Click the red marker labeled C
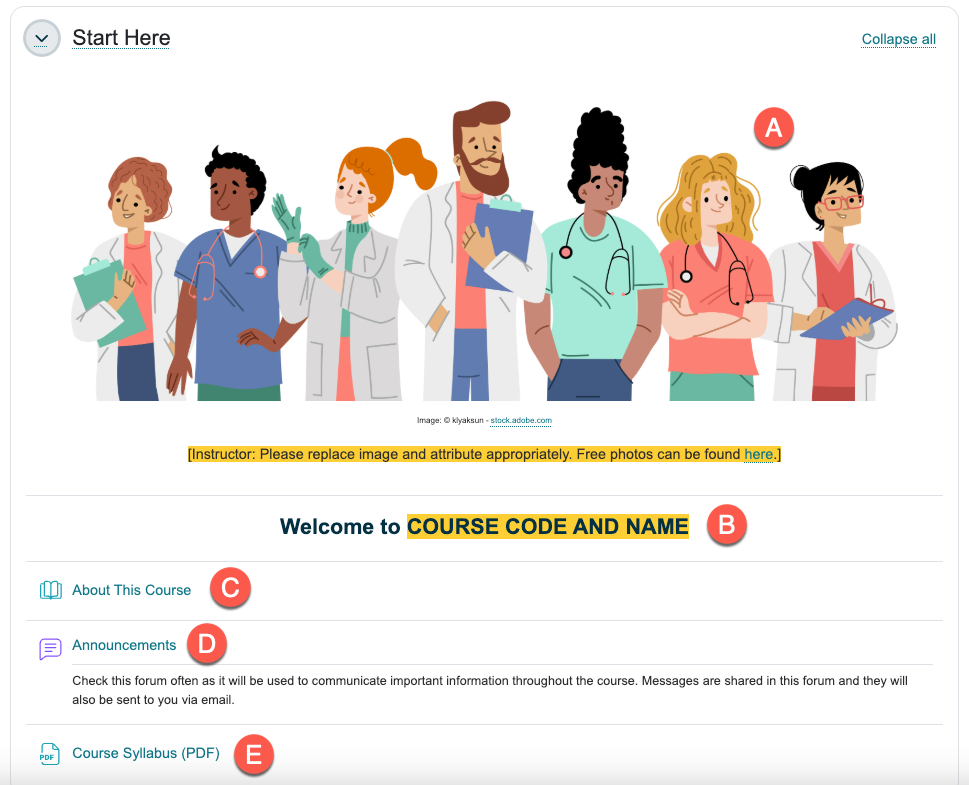 [229, 588]
